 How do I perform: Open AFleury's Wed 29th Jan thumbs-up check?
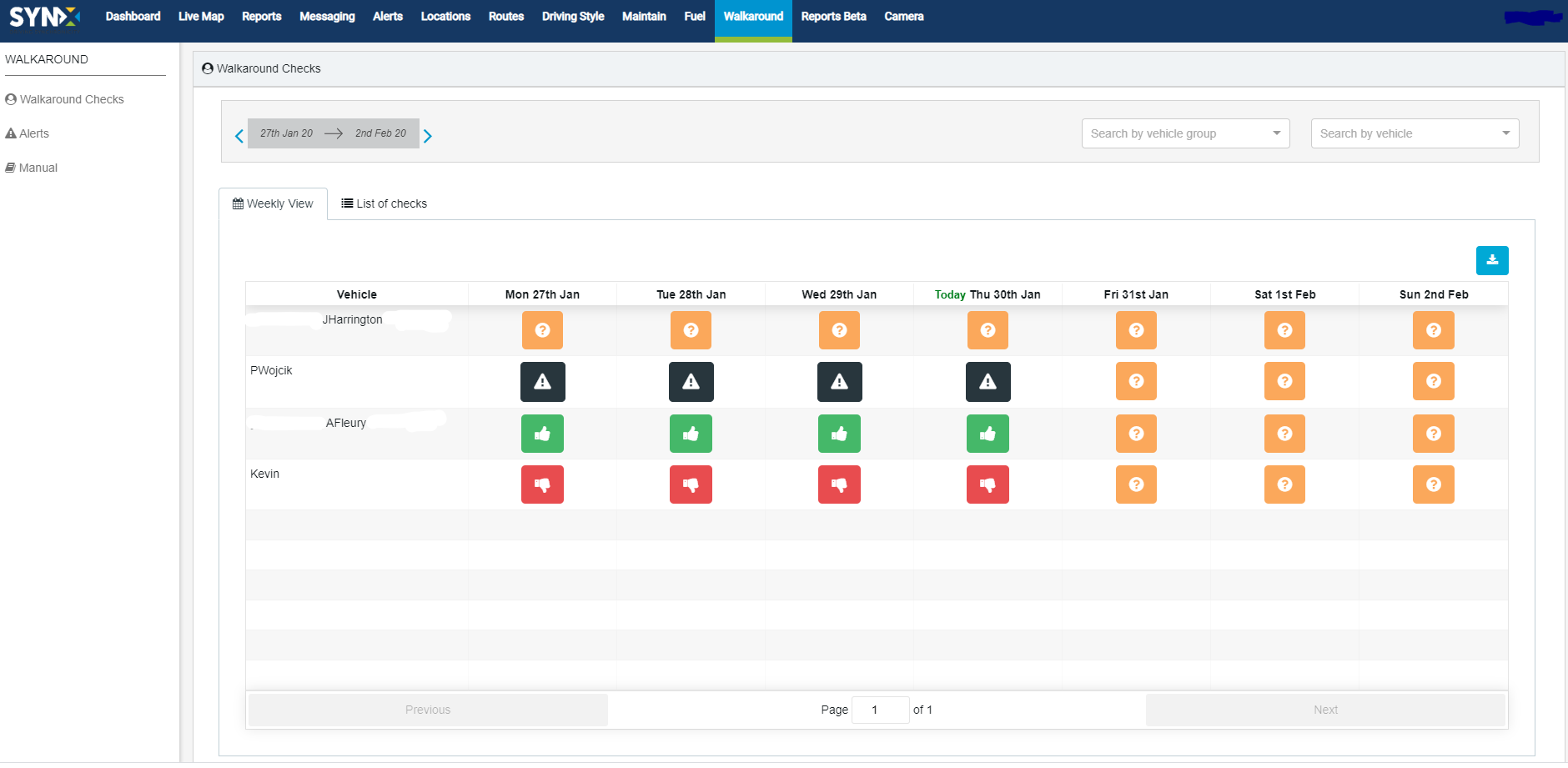(x=839, y=434)
